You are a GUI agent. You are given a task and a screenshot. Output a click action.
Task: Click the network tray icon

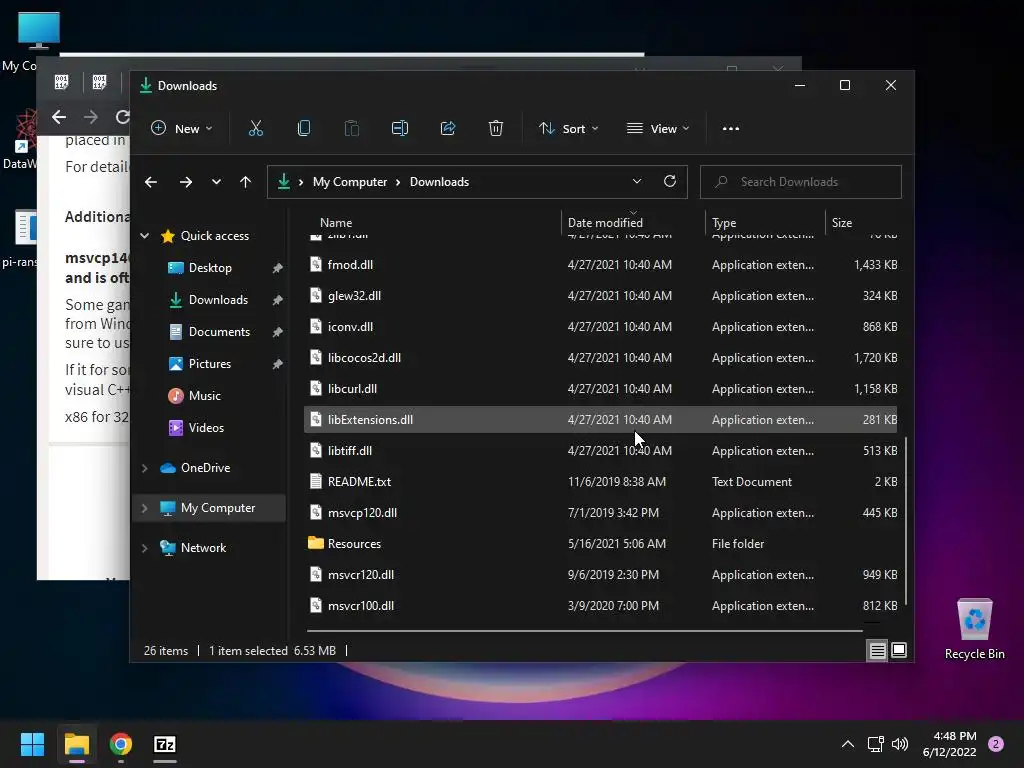click(x=875, y=744)
